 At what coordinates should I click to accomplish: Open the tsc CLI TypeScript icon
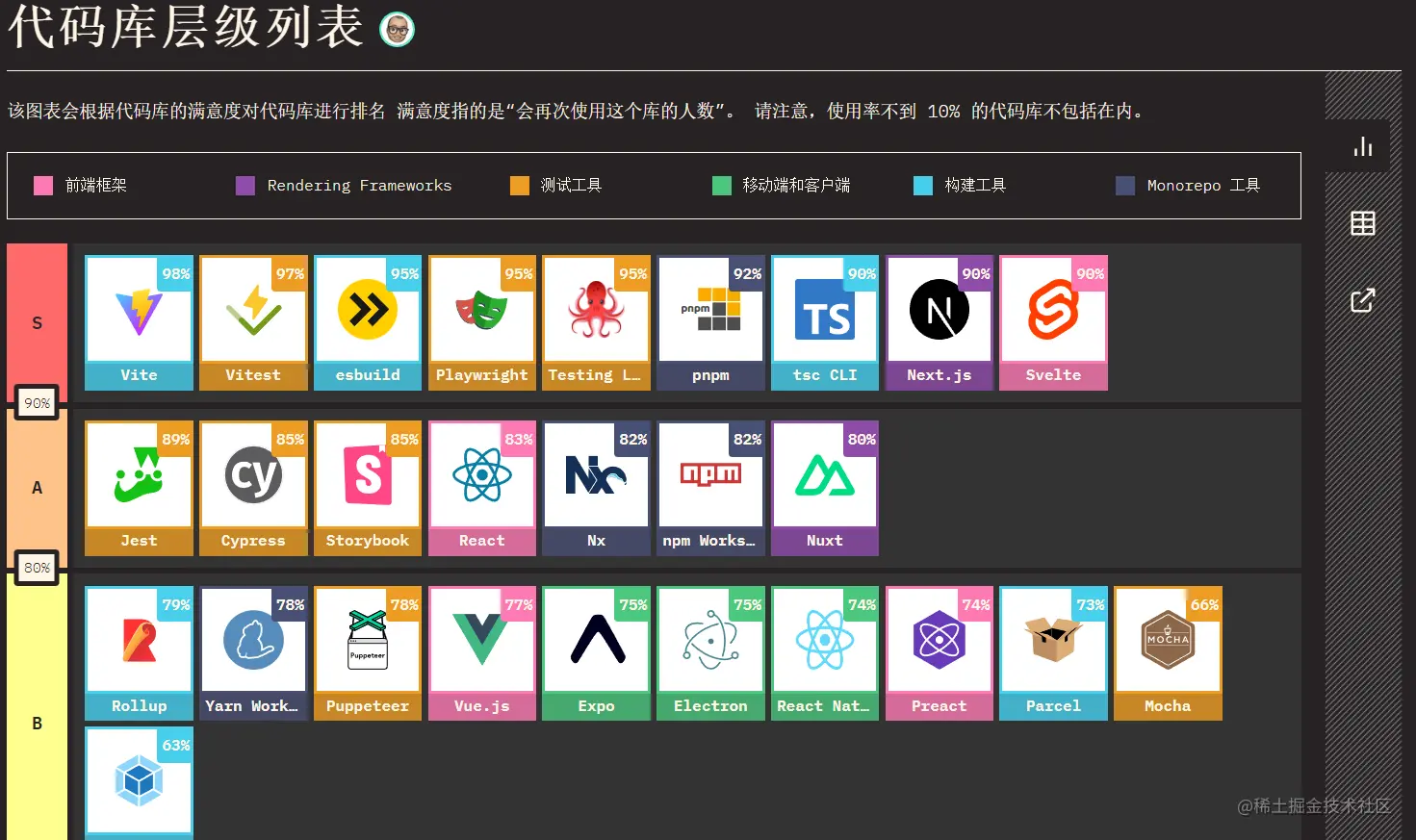point(825,310)
